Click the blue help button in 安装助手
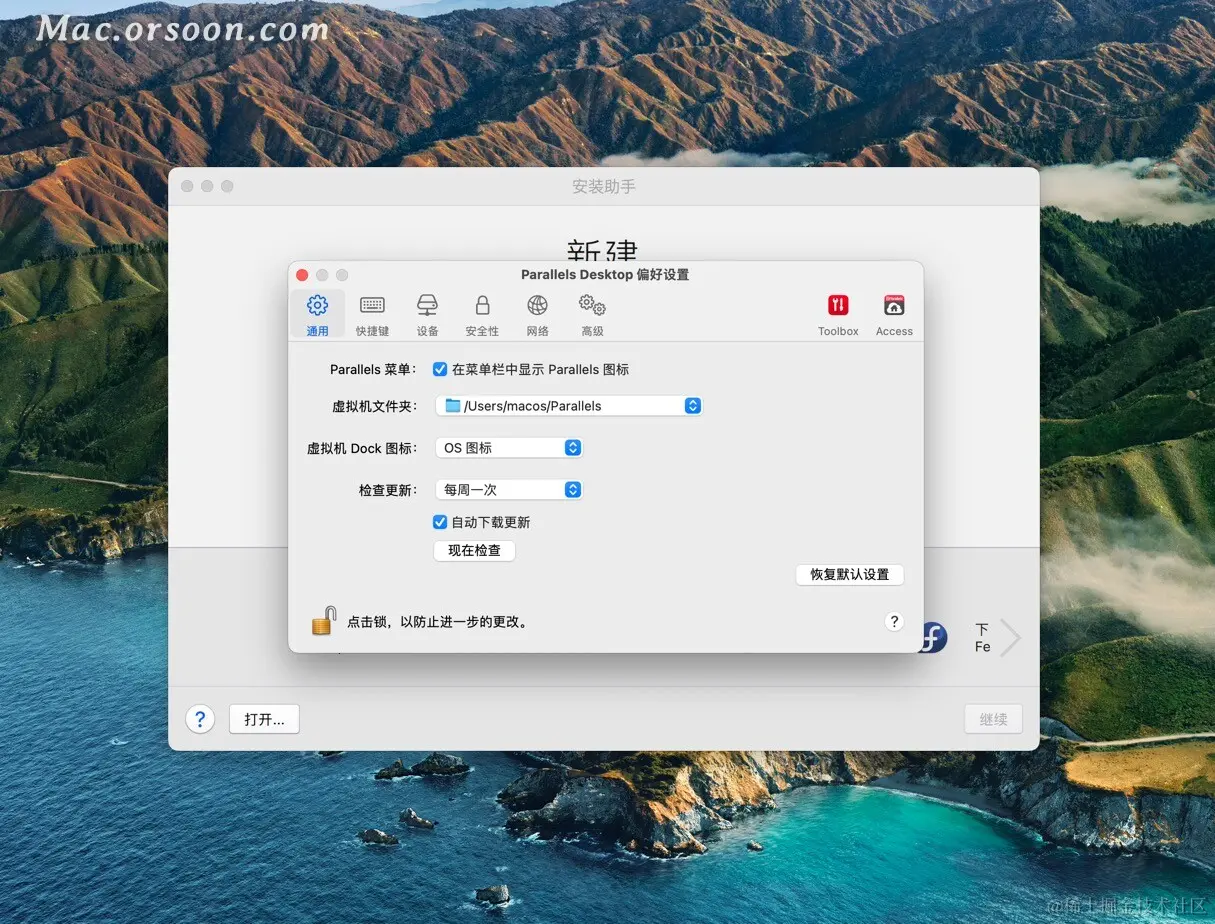This screenshot has width=1215, height=924. [x=200, y=719]
